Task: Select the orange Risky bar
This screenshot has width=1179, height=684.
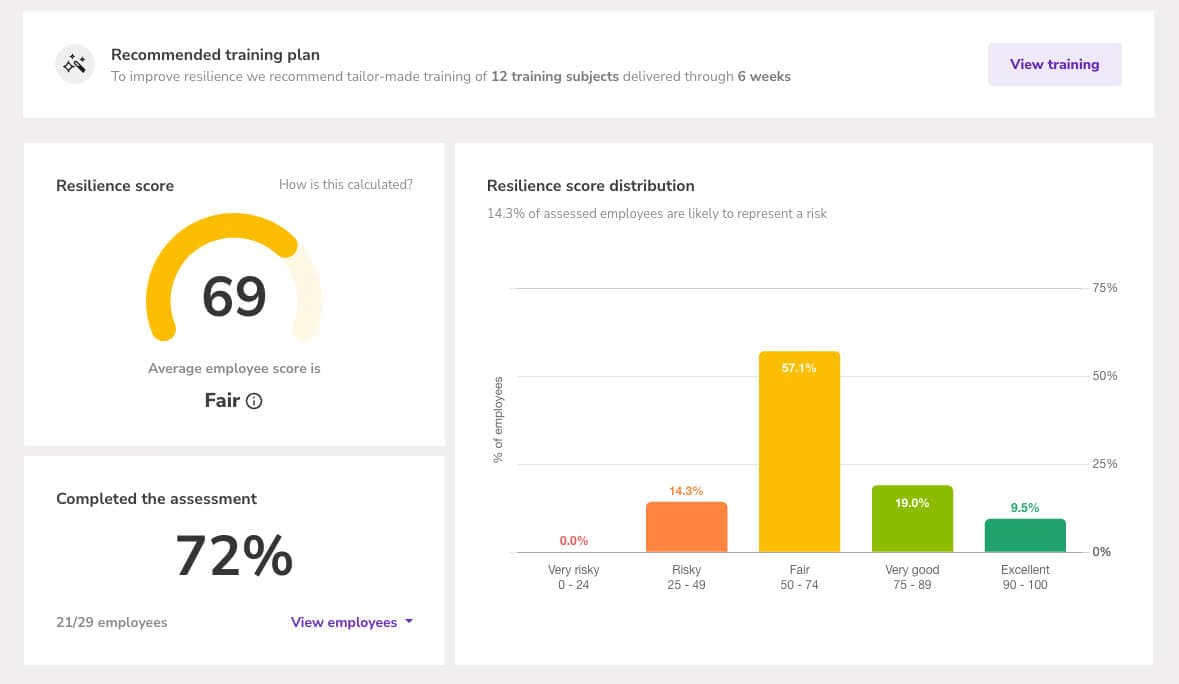Action: coord(686,527)
